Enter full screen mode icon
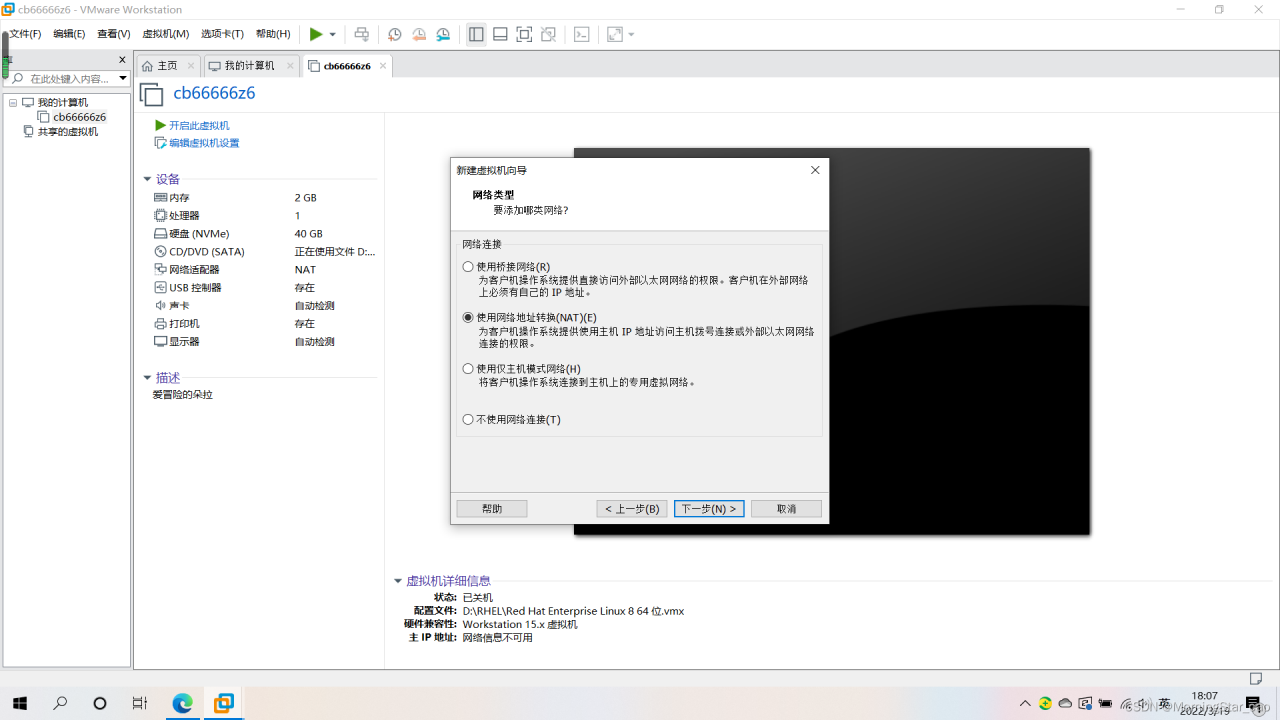1280x720 pixels. point(524,34)
